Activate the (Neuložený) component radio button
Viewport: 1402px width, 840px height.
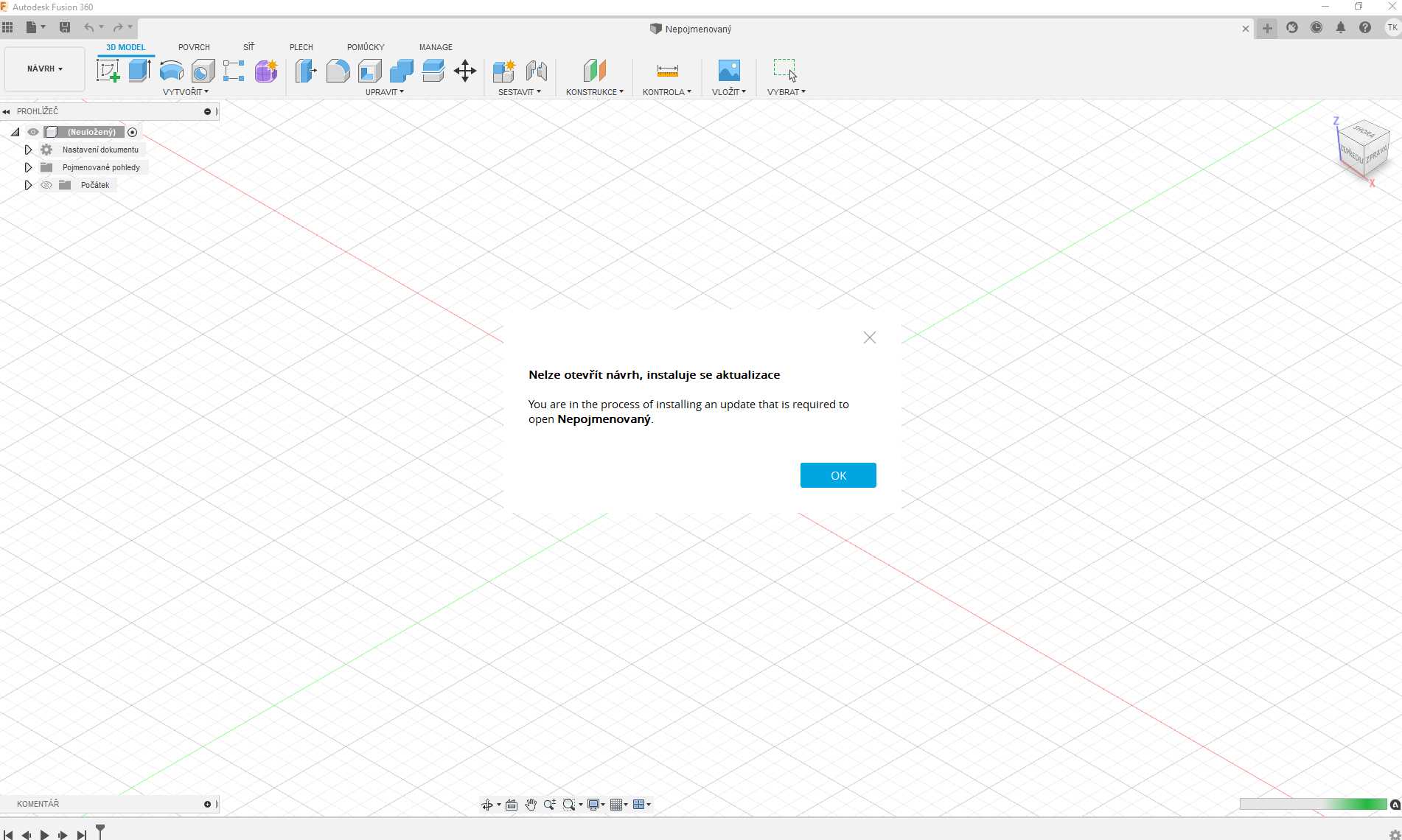click(133, 132)
